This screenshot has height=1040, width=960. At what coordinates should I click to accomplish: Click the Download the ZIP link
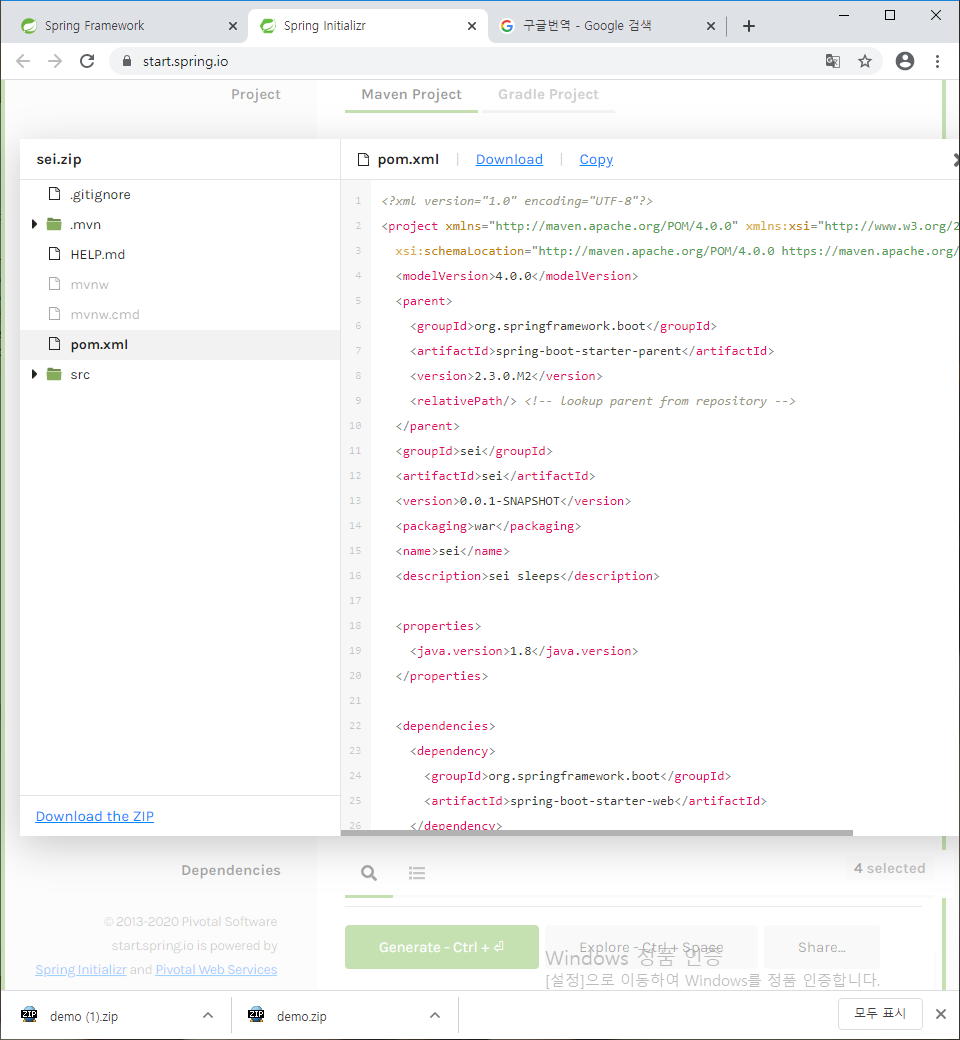[95, 816]
